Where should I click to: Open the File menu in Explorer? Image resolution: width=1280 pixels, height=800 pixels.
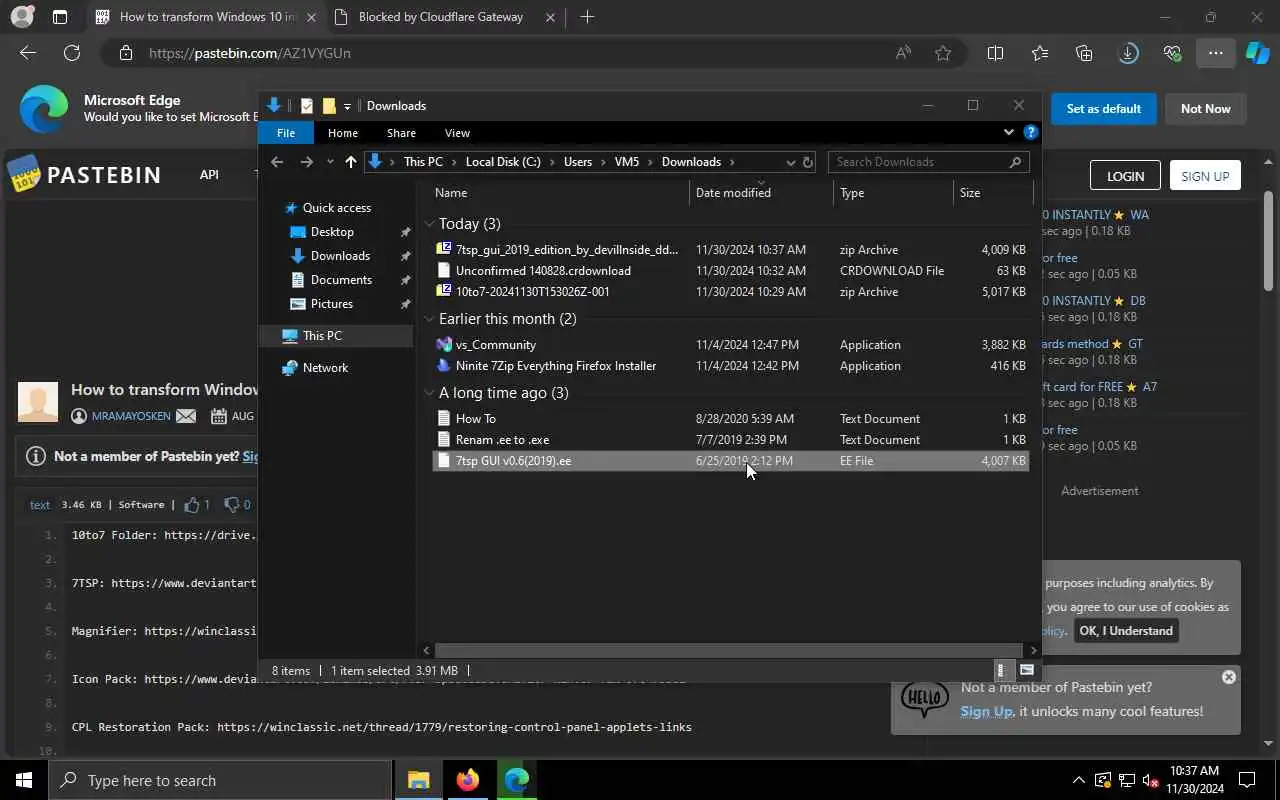[286, 133]
